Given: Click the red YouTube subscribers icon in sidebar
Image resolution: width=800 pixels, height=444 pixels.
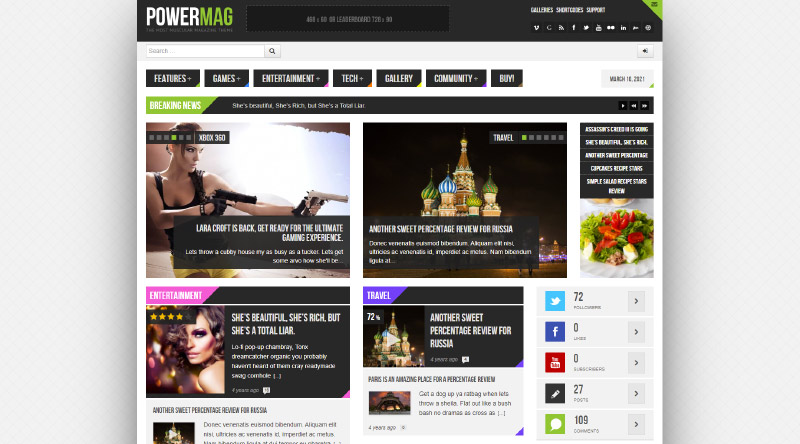Looking at the screenshot, I should 555,362.
